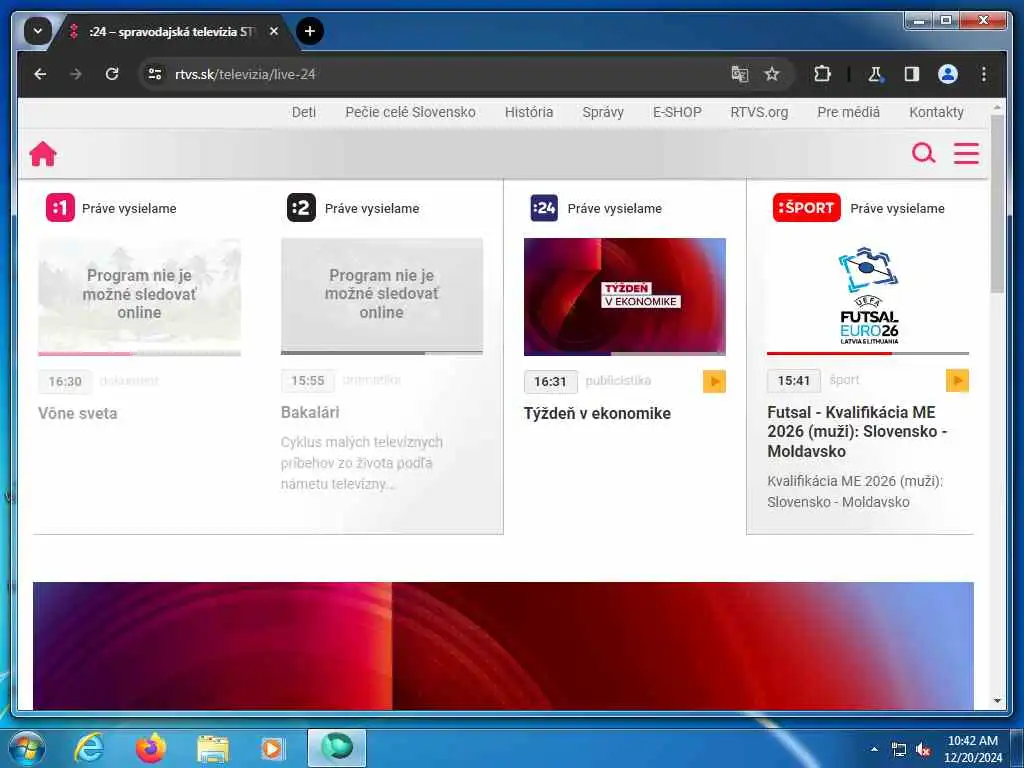This screenshot has height=768, width=1024.
Task: Launch Internet Explorer from the taskbar
Action: point(89,748)
